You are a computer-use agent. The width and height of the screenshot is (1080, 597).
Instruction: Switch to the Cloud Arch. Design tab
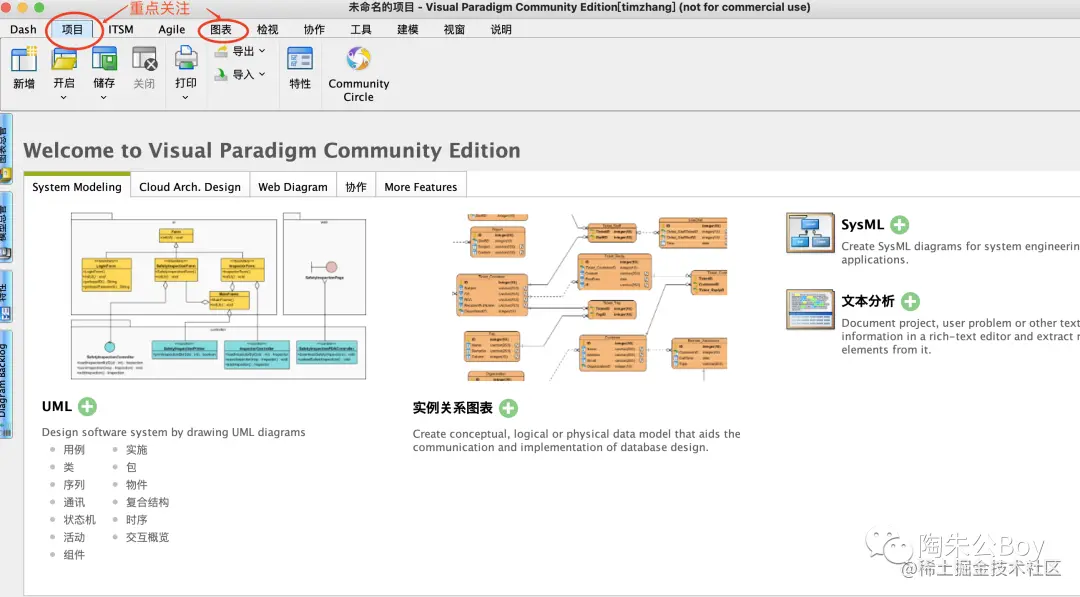190,187
